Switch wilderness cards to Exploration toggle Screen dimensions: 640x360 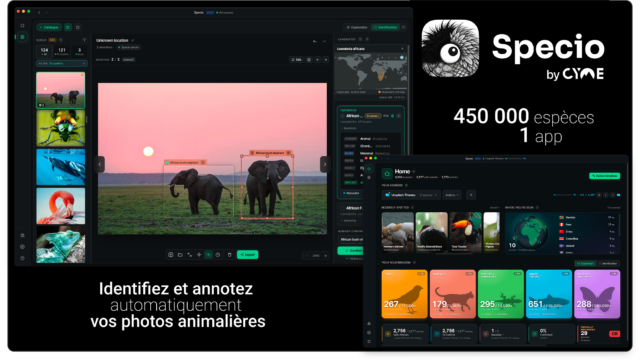coord(586,264)
